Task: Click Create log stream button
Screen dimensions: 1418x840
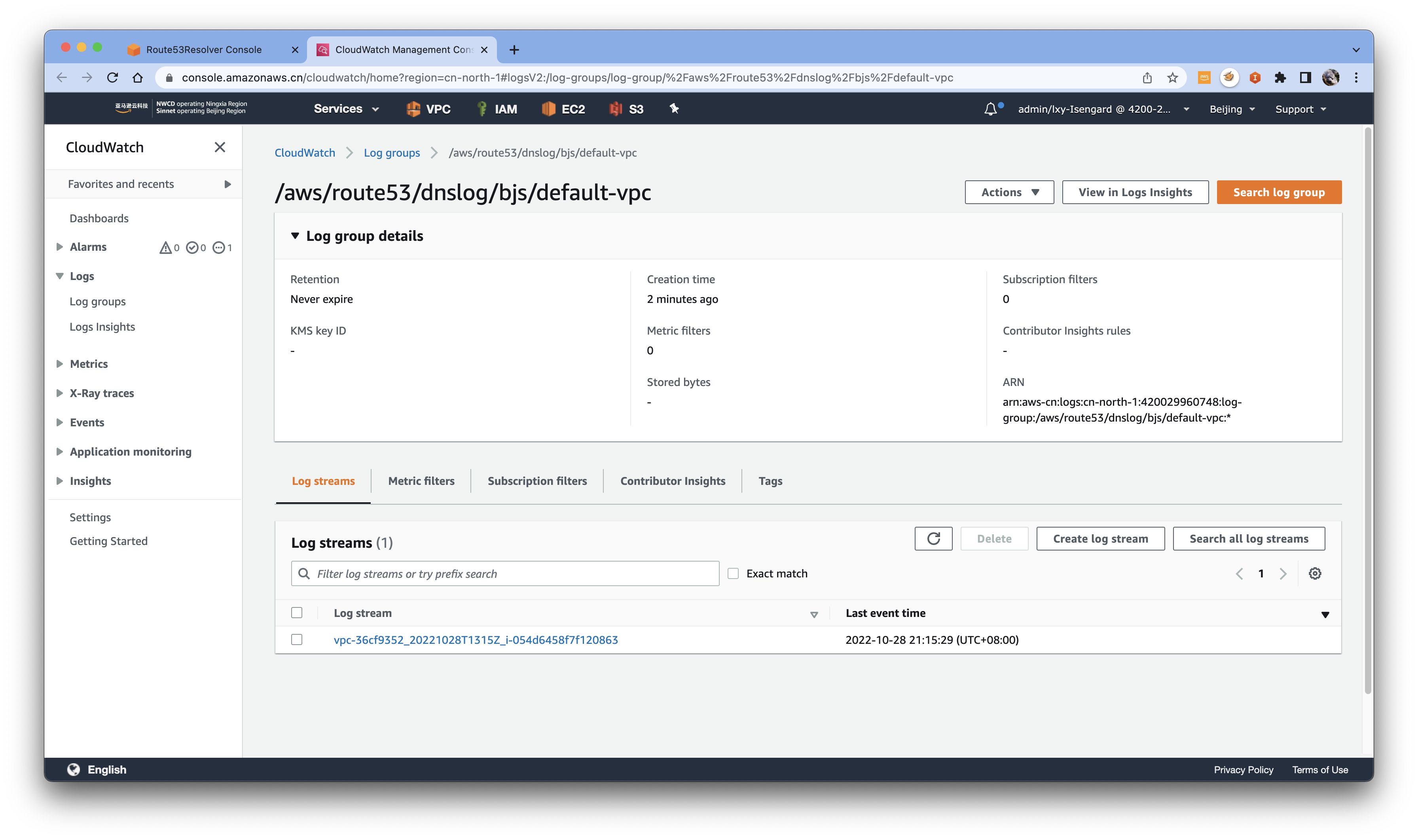Action: point(1100,538)
